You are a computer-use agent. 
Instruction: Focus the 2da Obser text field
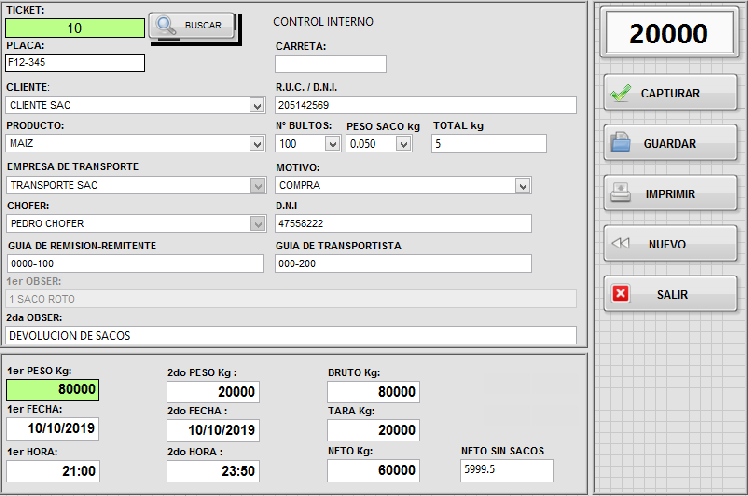point(290,335)
